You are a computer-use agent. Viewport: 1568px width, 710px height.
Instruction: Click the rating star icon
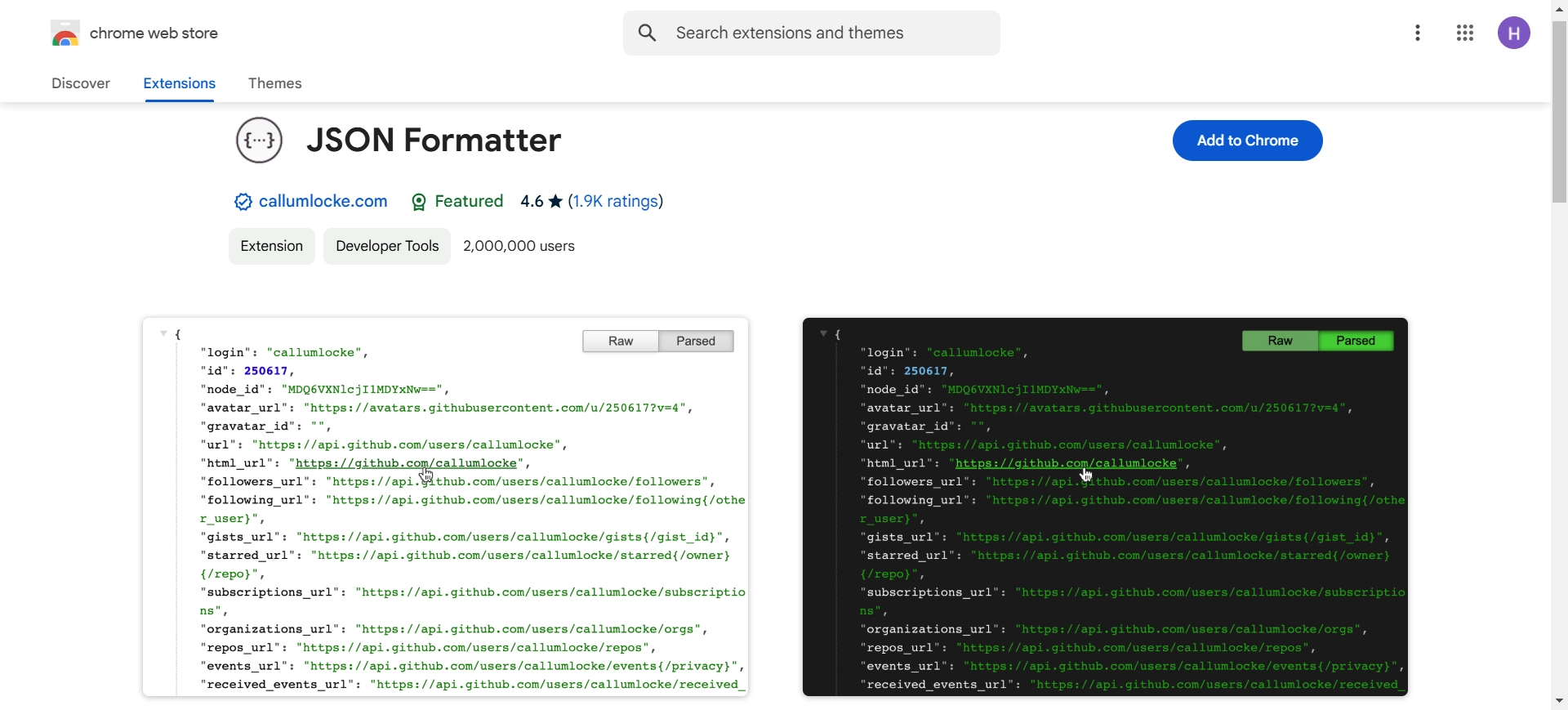coord(555,202)
